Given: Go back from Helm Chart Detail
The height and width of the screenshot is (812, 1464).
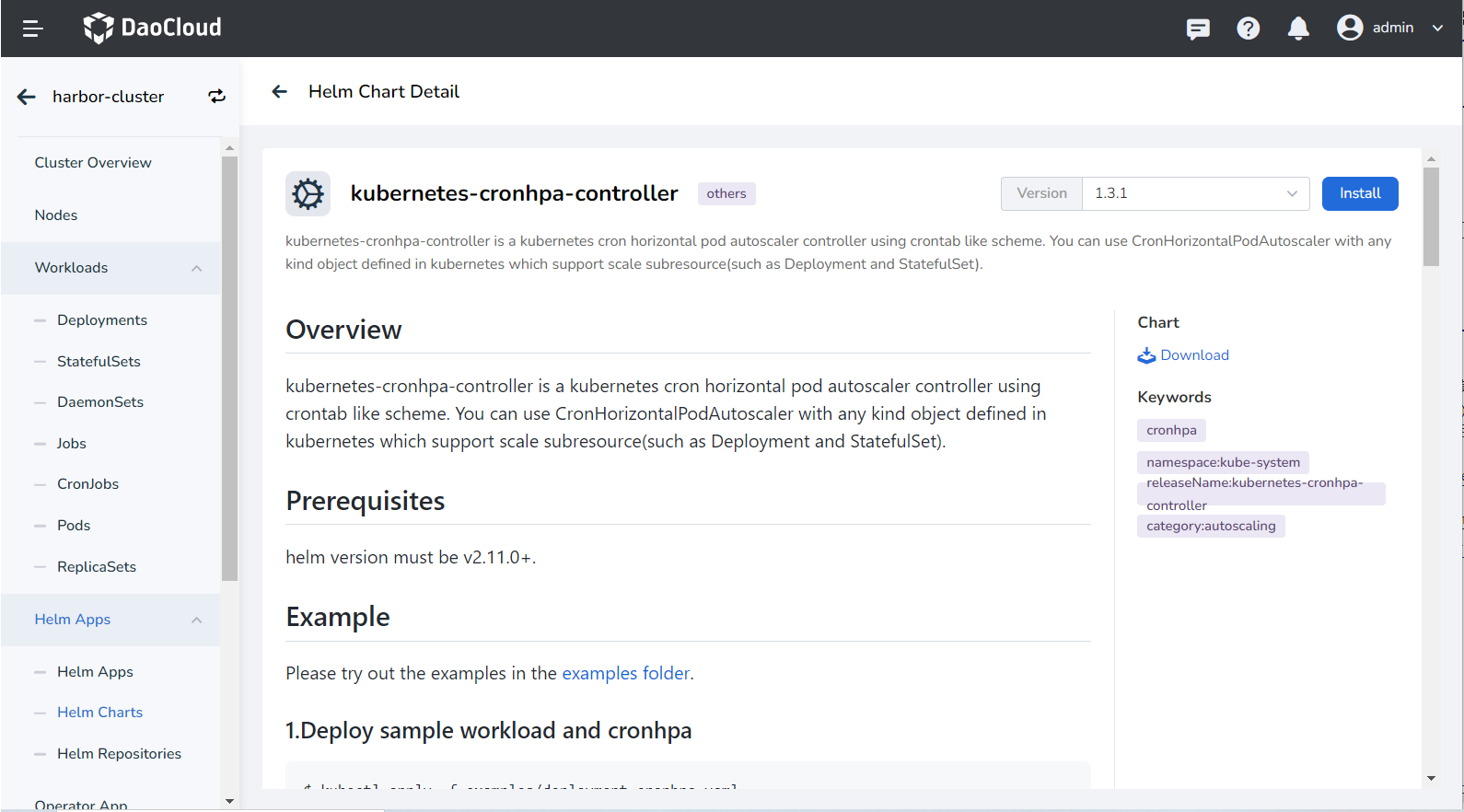Looking at the screenshot, I should pos(280,91).
